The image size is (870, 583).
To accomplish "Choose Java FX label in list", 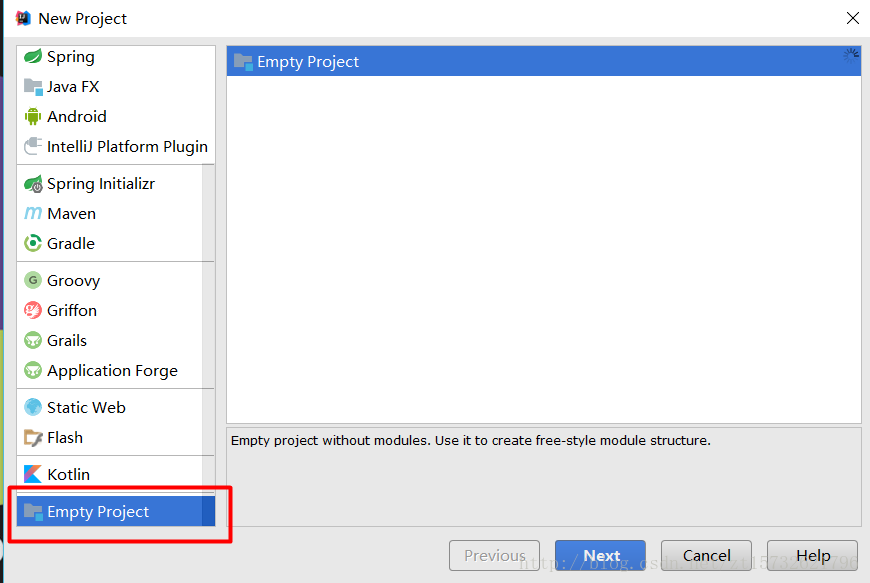I will tap(73, 87).
